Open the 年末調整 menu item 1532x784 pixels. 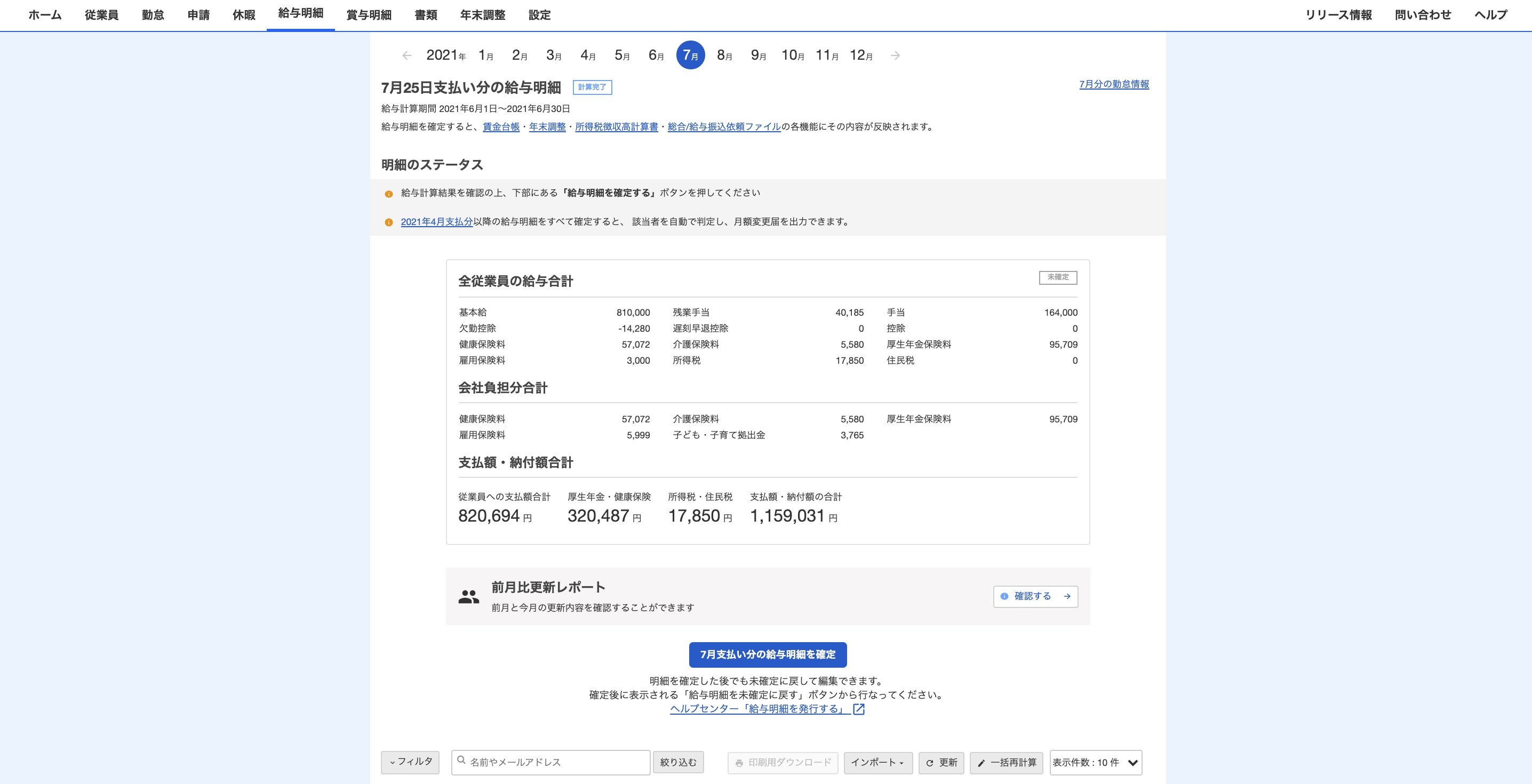tap(482, 15)
